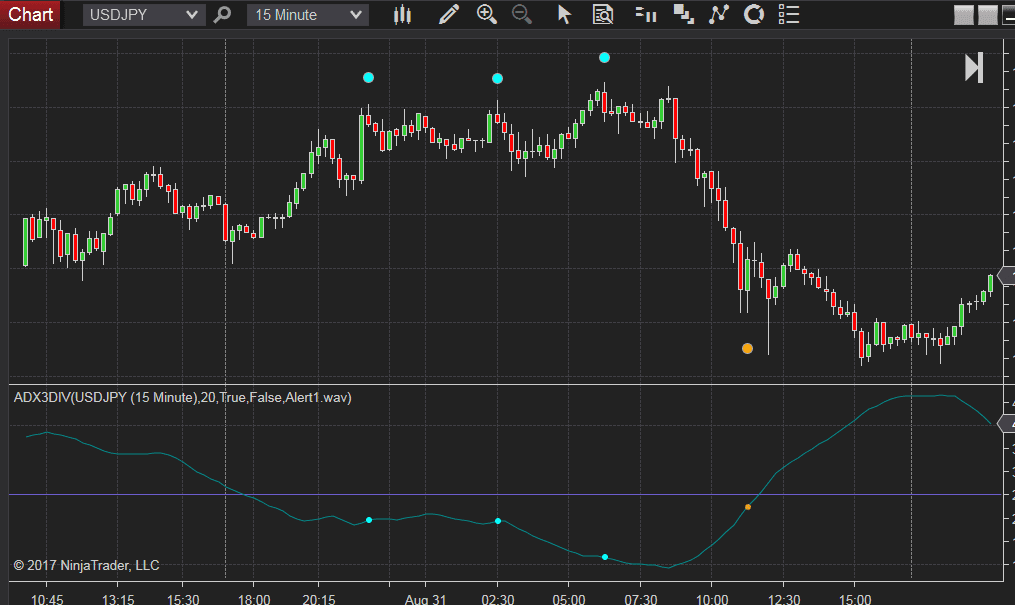Screen dimensions: 1015x605
Task: Click the overlapping panels toolbar icon
Action: (x=683, y=14)
